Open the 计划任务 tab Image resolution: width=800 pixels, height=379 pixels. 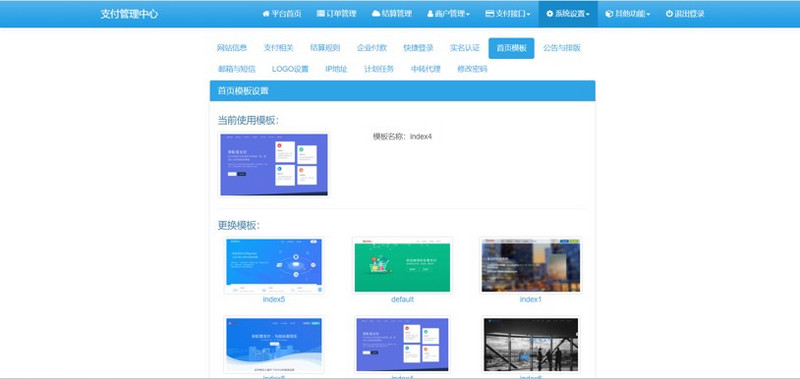pos(379,69)
